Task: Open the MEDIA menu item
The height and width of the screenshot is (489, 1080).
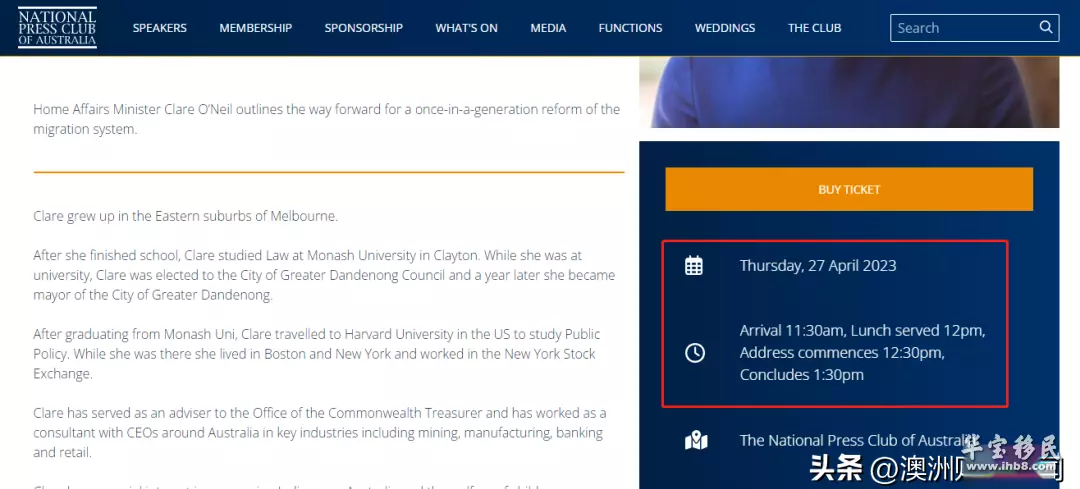Action: point(548,28)
